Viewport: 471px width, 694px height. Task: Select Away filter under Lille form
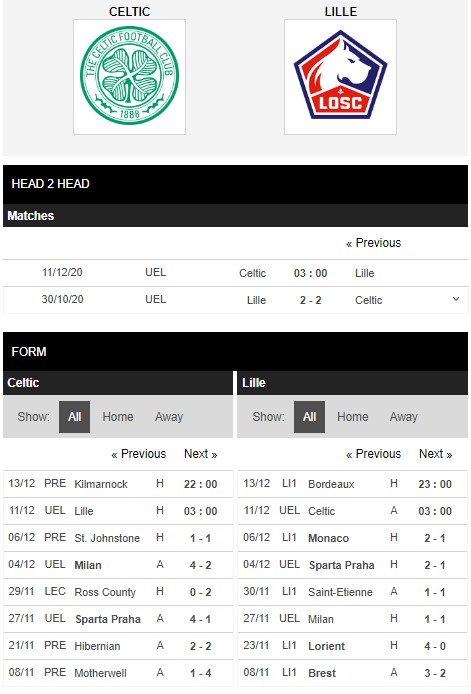tap(404, 417)
